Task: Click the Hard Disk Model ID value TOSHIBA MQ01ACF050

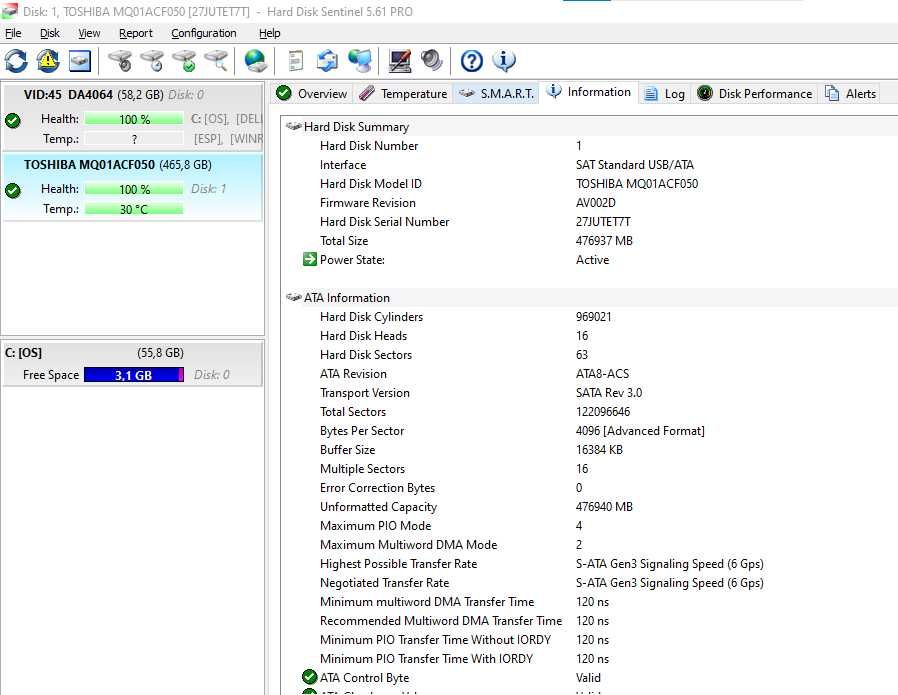Action: click(x=637, y=184)
